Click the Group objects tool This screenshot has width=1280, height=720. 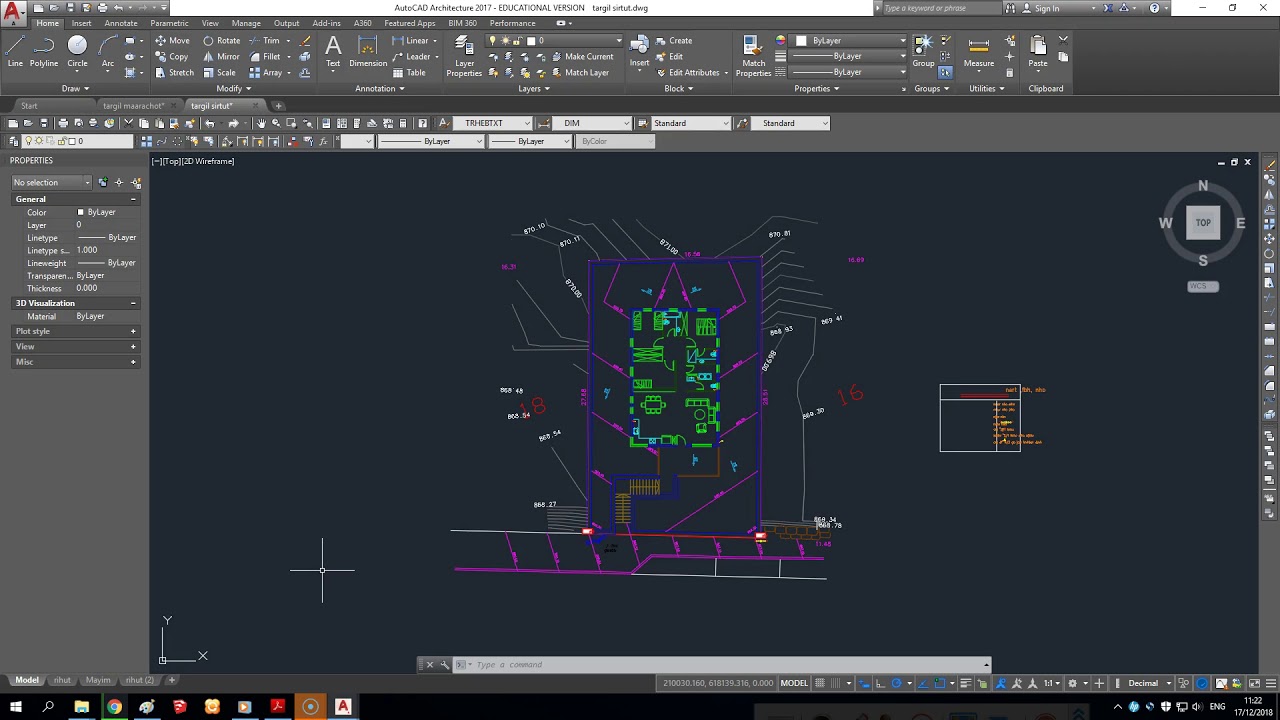point(923,51)
